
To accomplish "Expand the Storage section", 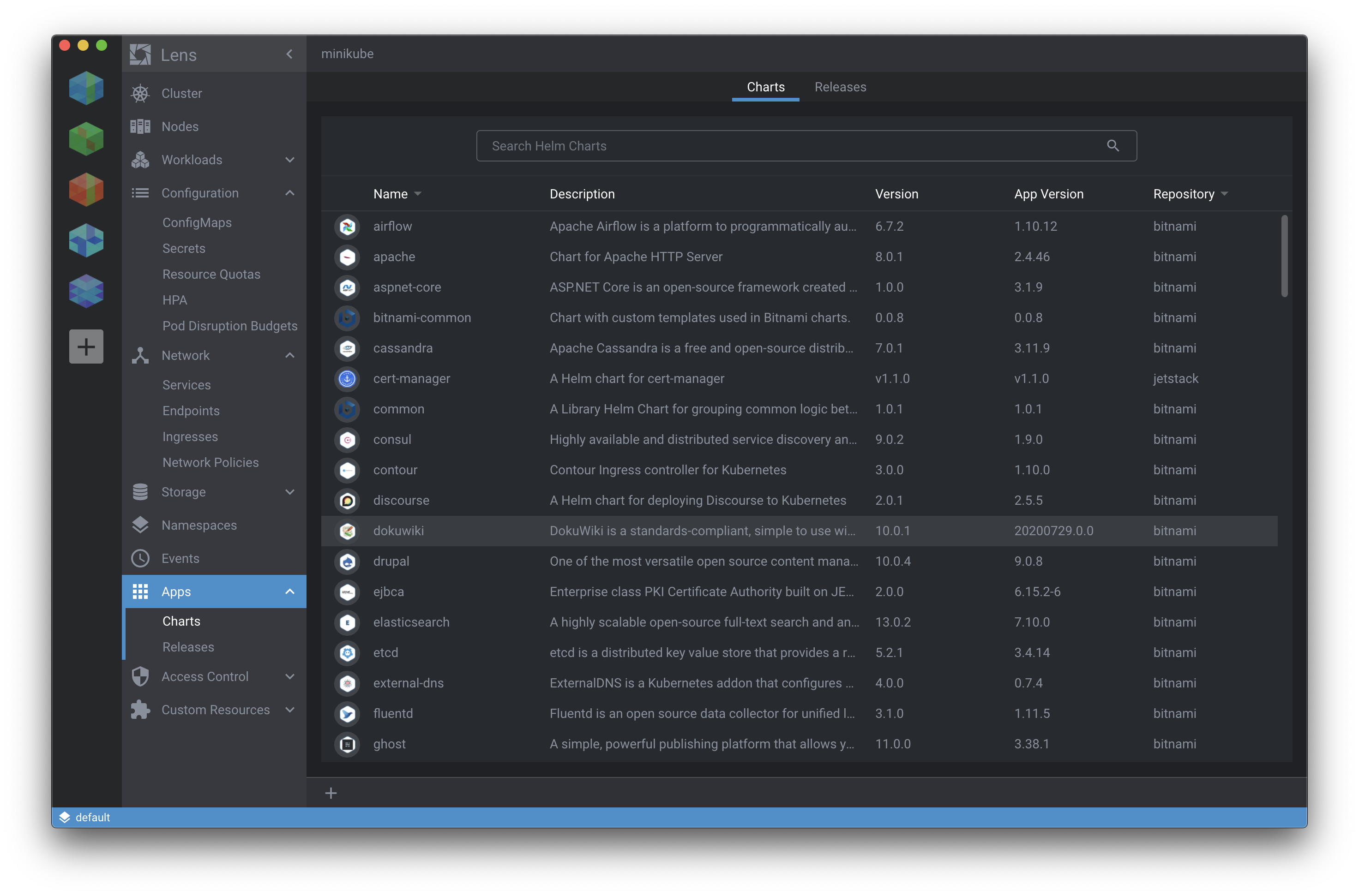I will pyautogui.click(x=290, y=492).
